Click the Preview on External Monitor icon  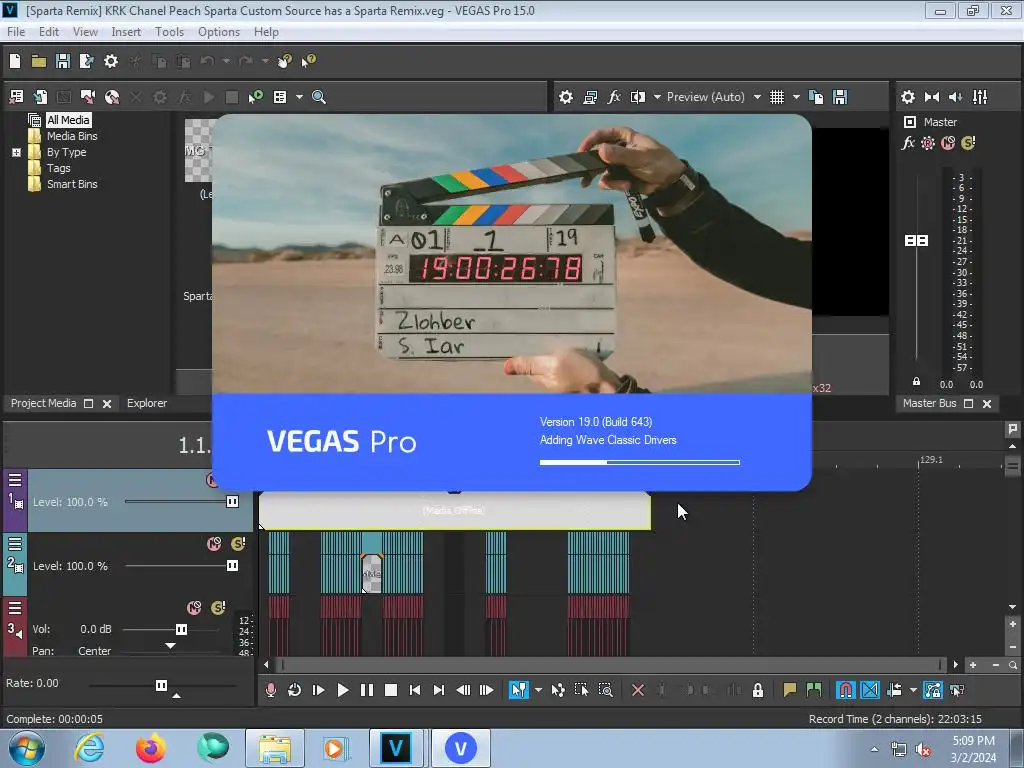tap(590, 97)
